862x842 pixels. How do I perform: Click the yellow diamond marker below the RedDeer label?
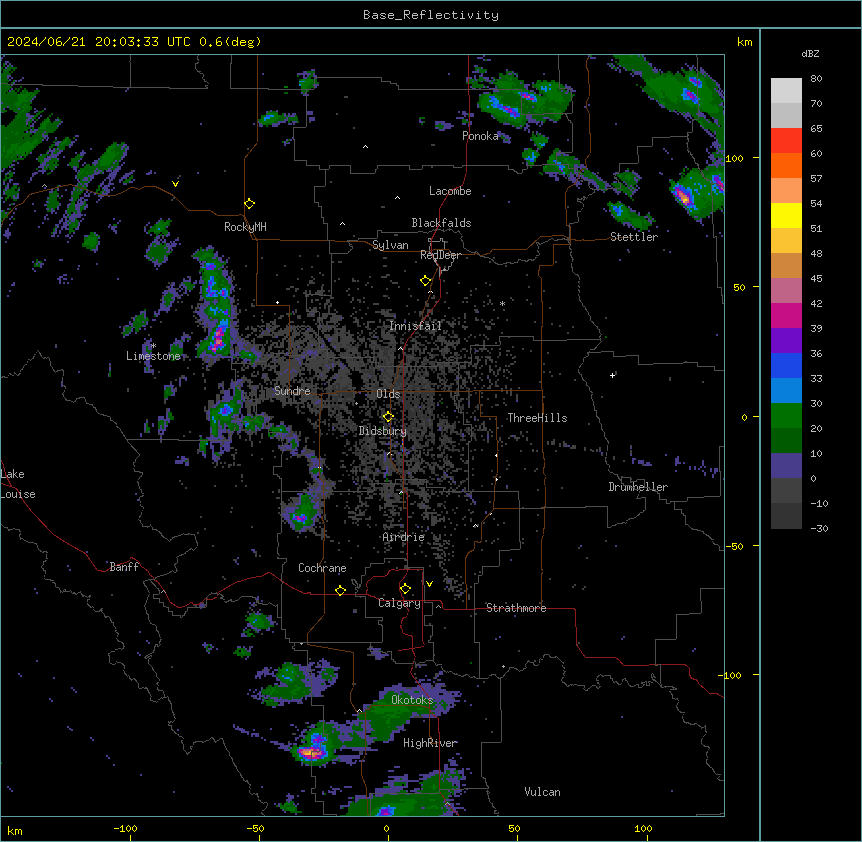coord(426,281)
